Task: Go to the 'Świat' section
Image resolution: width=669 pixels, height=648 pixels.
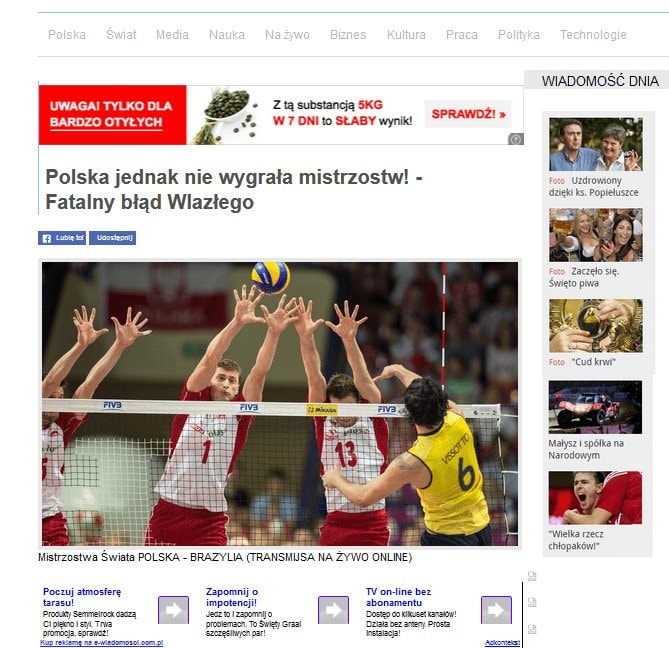Action: (x=121, y=35)
